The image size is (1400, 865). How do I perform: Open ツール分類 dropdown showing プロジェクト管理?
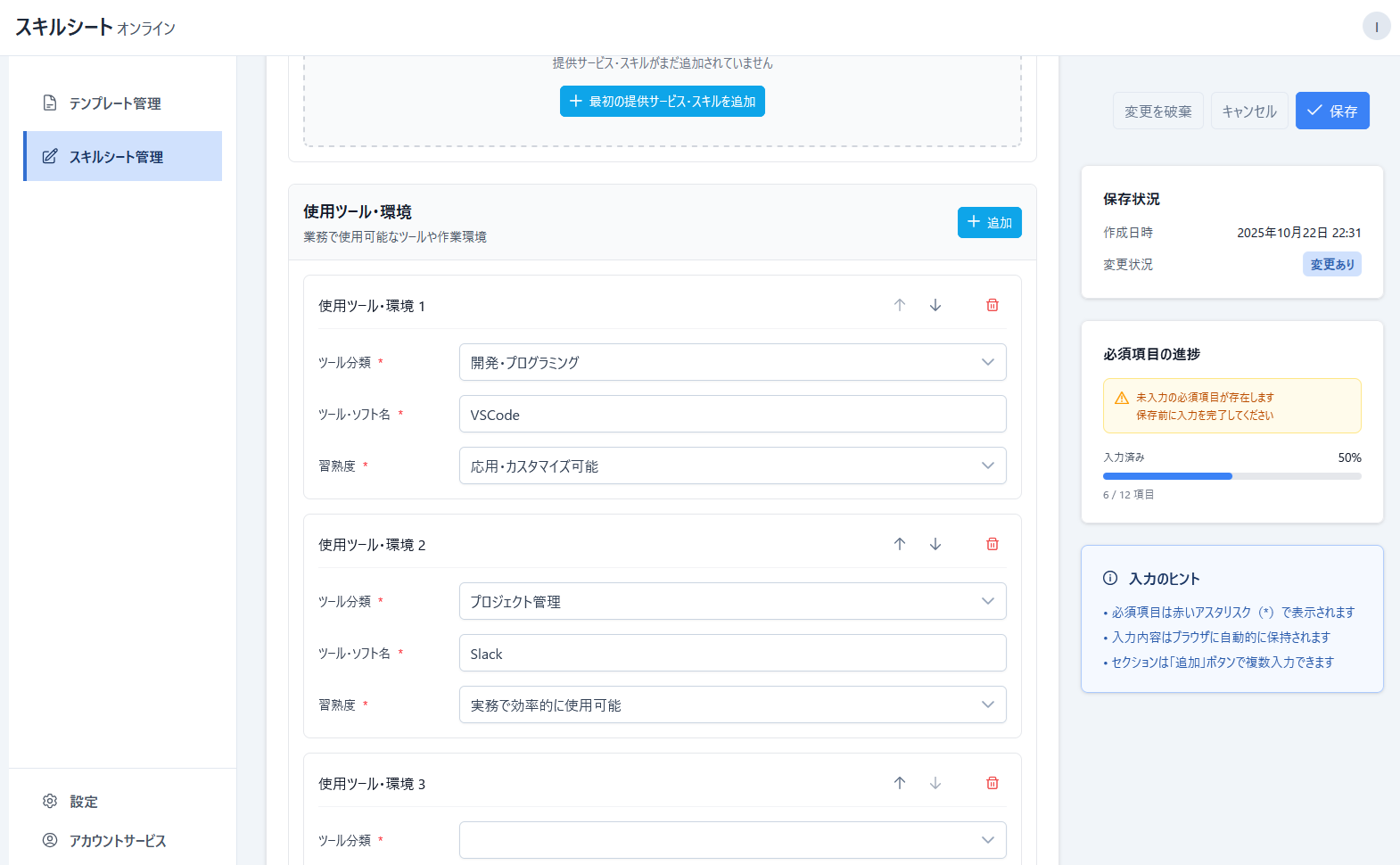tap(732, 601)
